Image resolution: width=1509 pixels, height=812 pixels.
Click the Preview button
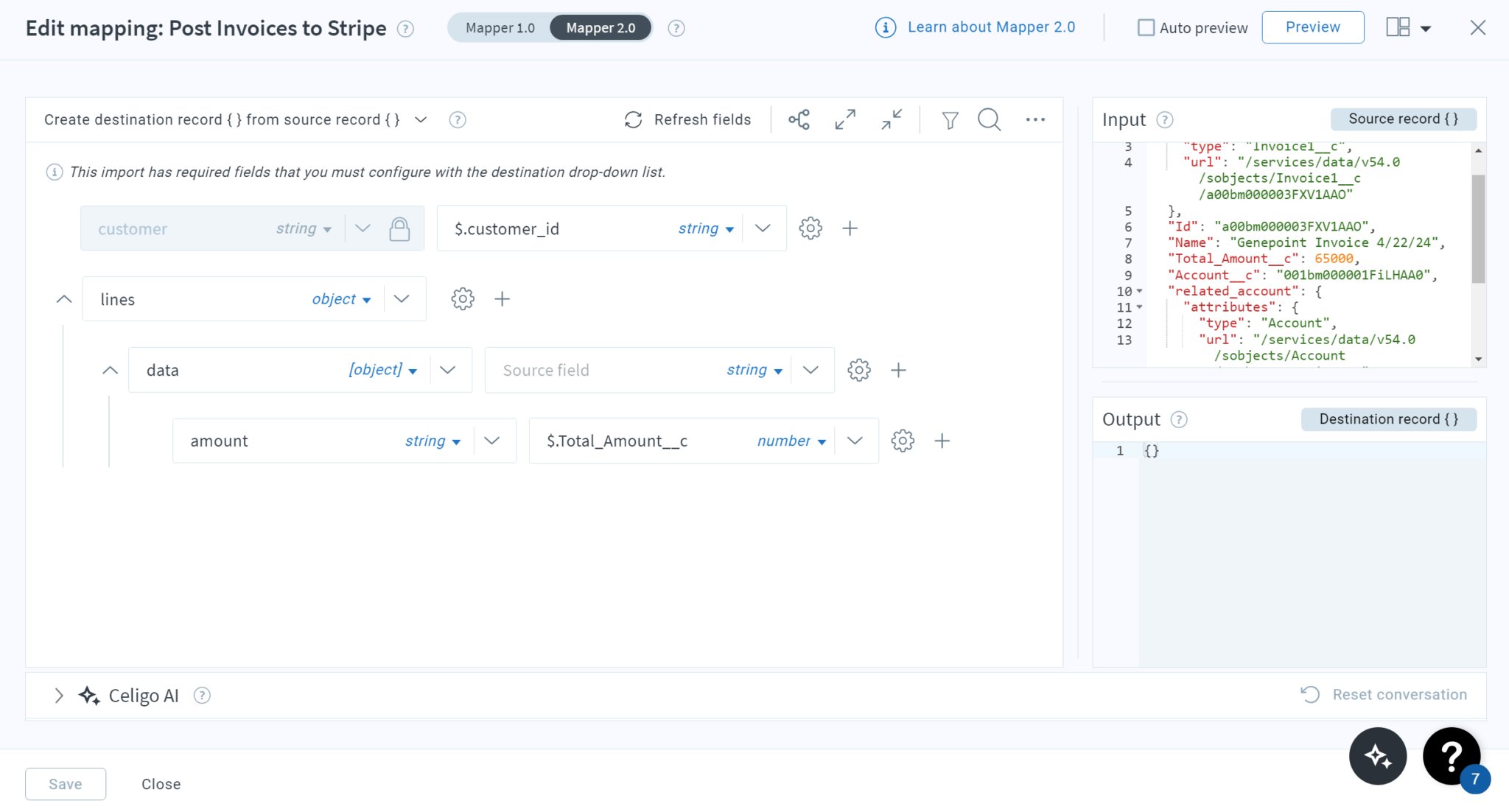pyautogui.click(x=1313, y=27)
